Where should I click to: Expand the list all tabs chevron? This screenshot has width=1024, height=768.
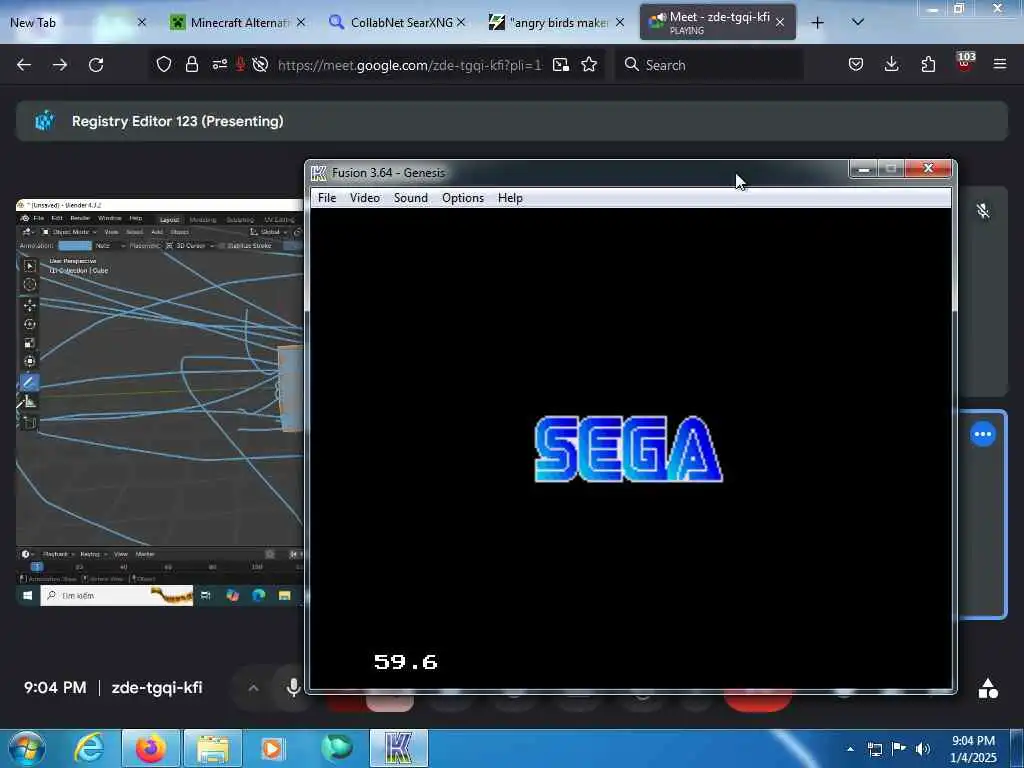[x=858, y=22]
